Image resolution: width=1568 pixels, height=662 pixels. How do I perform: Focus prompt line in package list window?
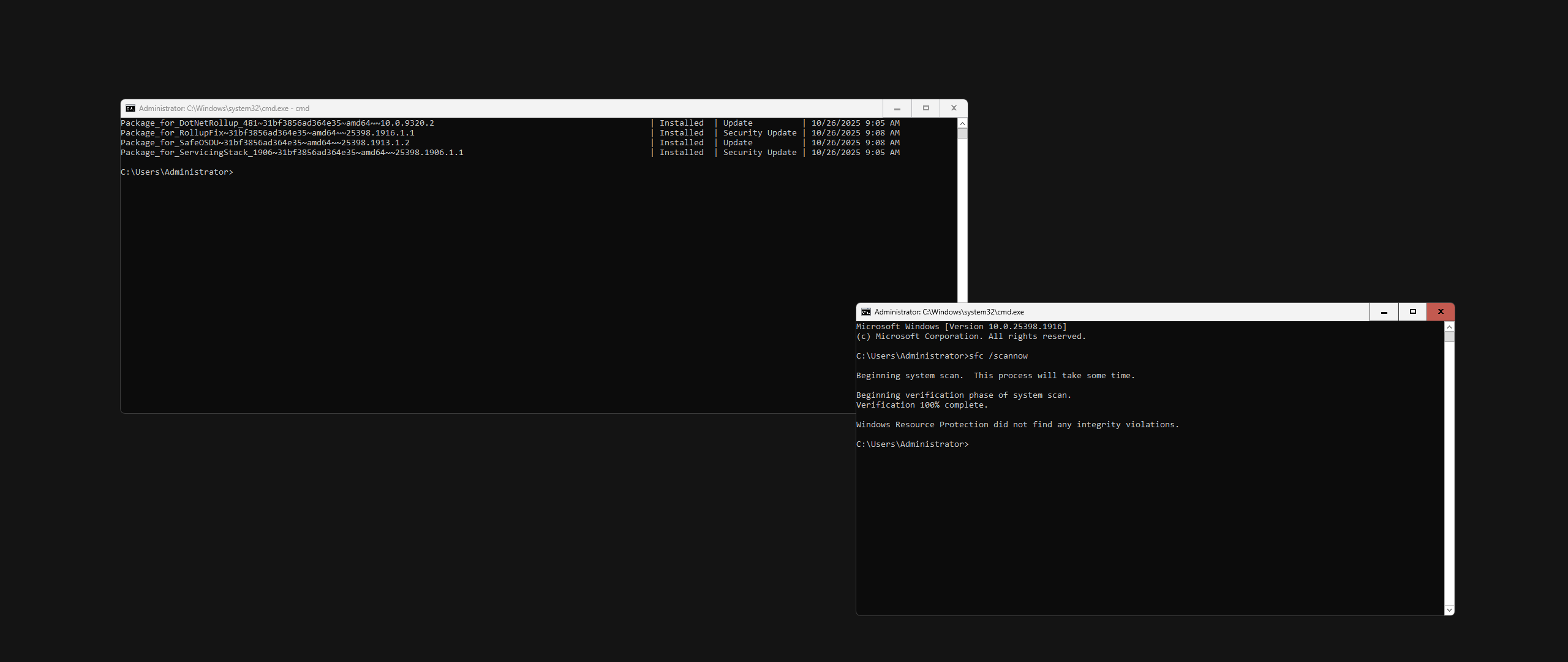[177, 172]
